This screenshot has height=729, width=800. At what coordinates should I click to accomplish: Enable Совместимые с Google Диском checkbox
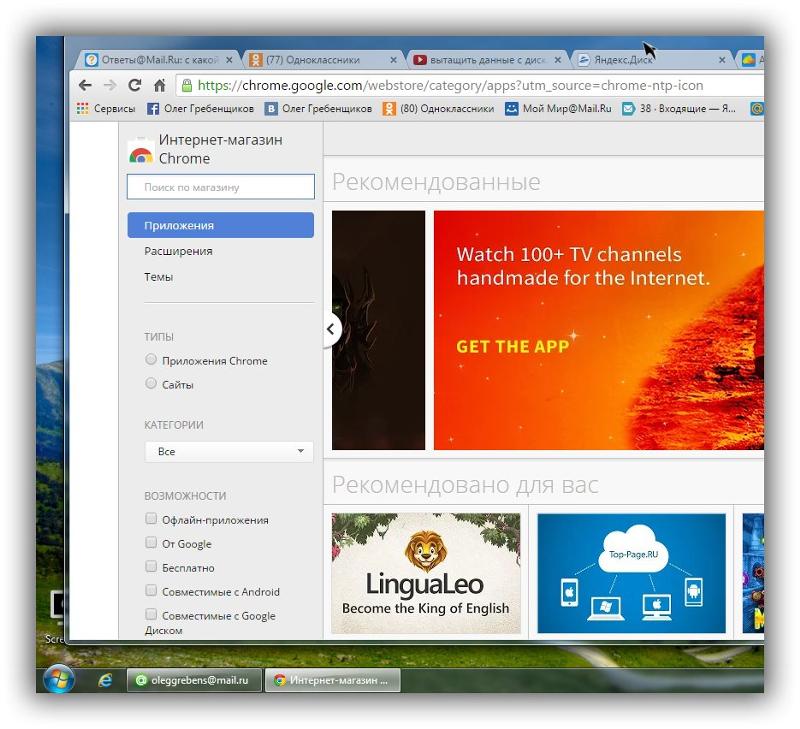pyautogui.click(x=151, y=614)
